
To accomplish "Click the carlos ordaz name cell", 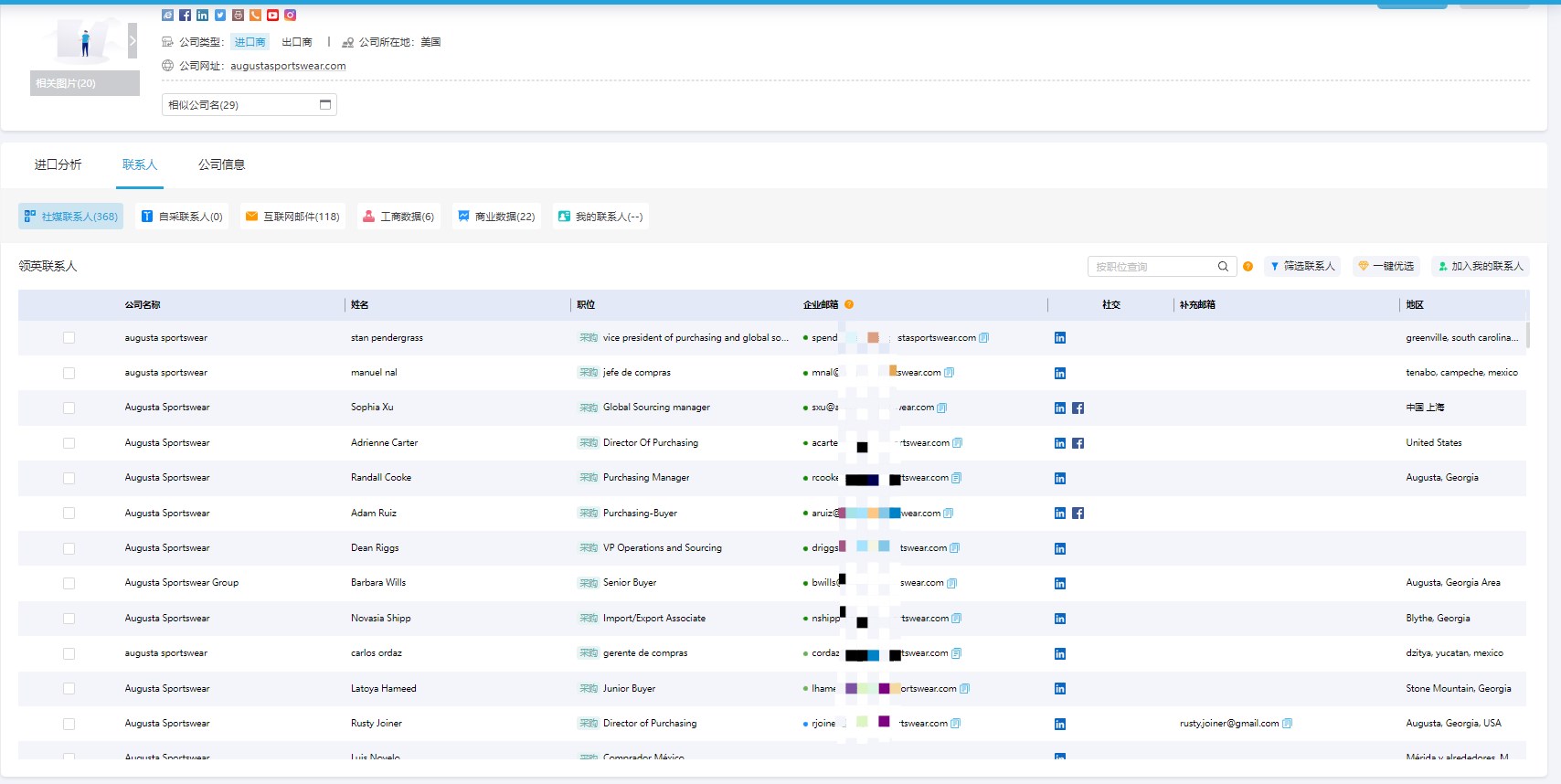I will (377, 653).
